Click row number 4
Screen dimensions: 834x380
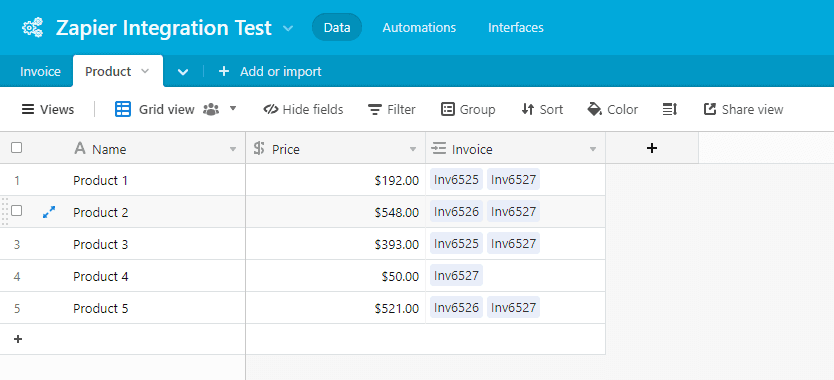(x=17, y=277)
